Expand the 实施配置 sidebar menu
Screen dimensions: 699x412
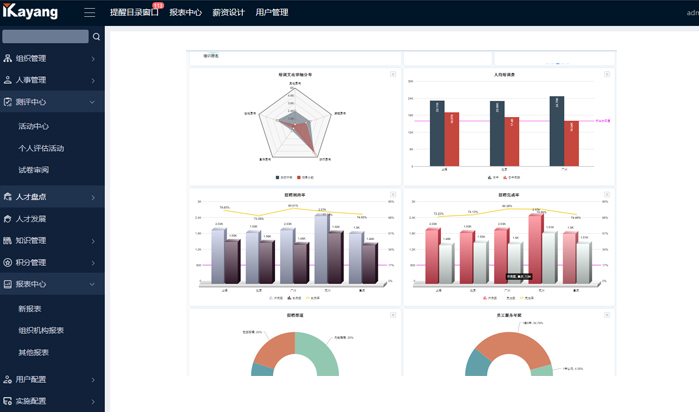point(92,401)
